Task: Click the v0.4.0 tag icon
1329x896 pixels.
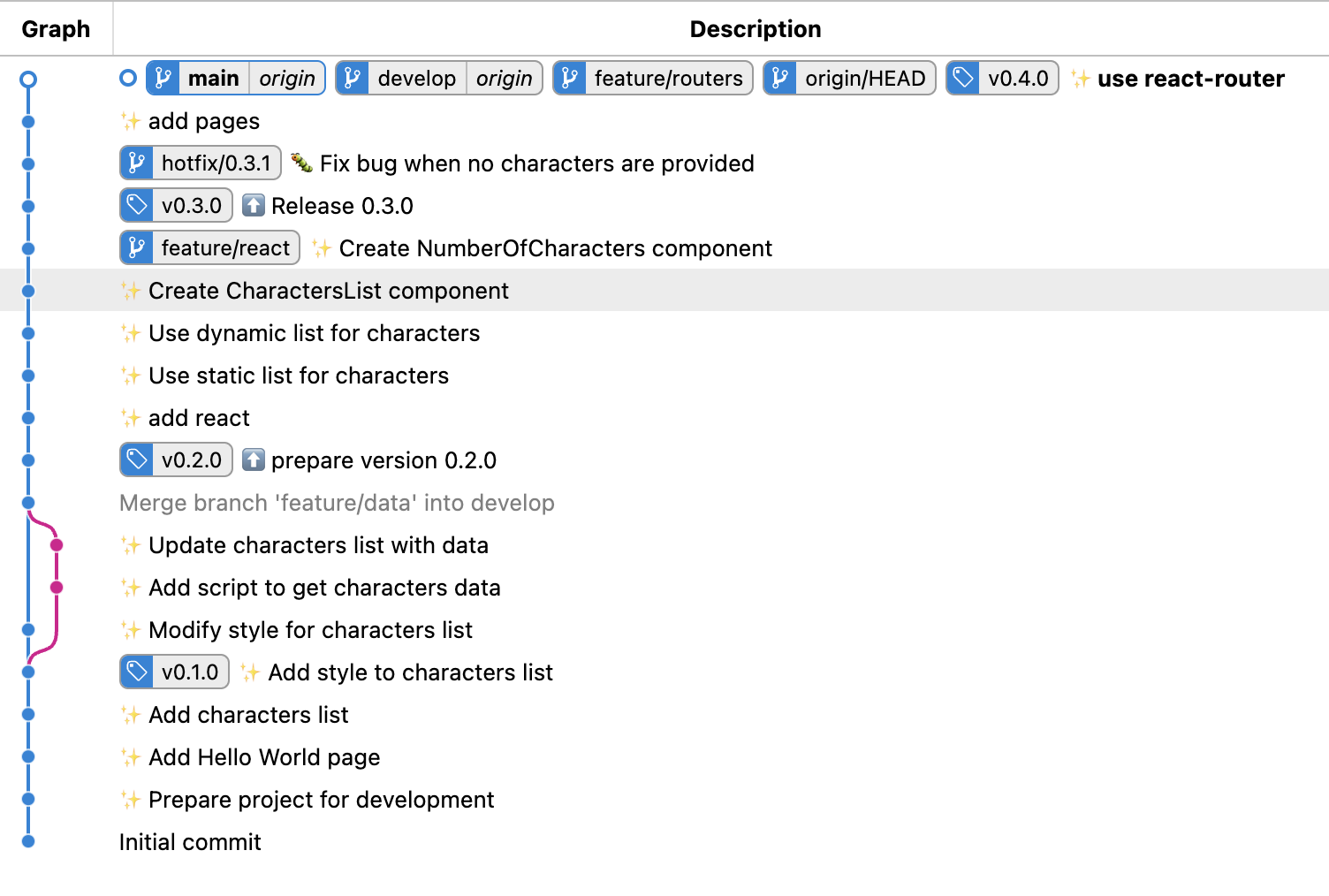Action: point(963,79)
